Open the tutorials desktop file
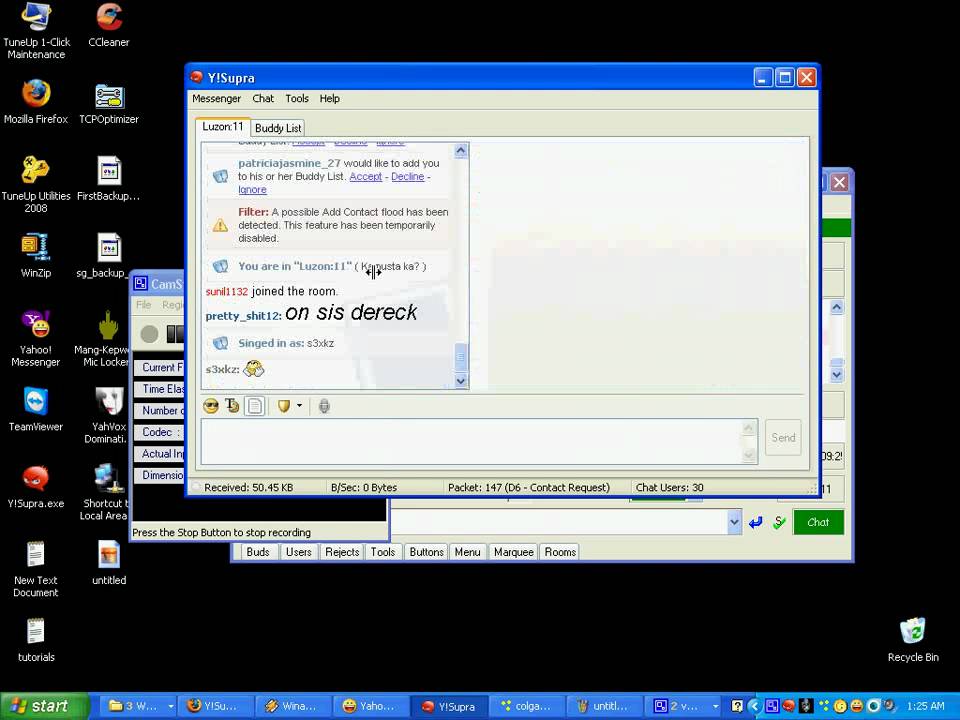This screenshot has height=720, width=960. tap(36, 640)
